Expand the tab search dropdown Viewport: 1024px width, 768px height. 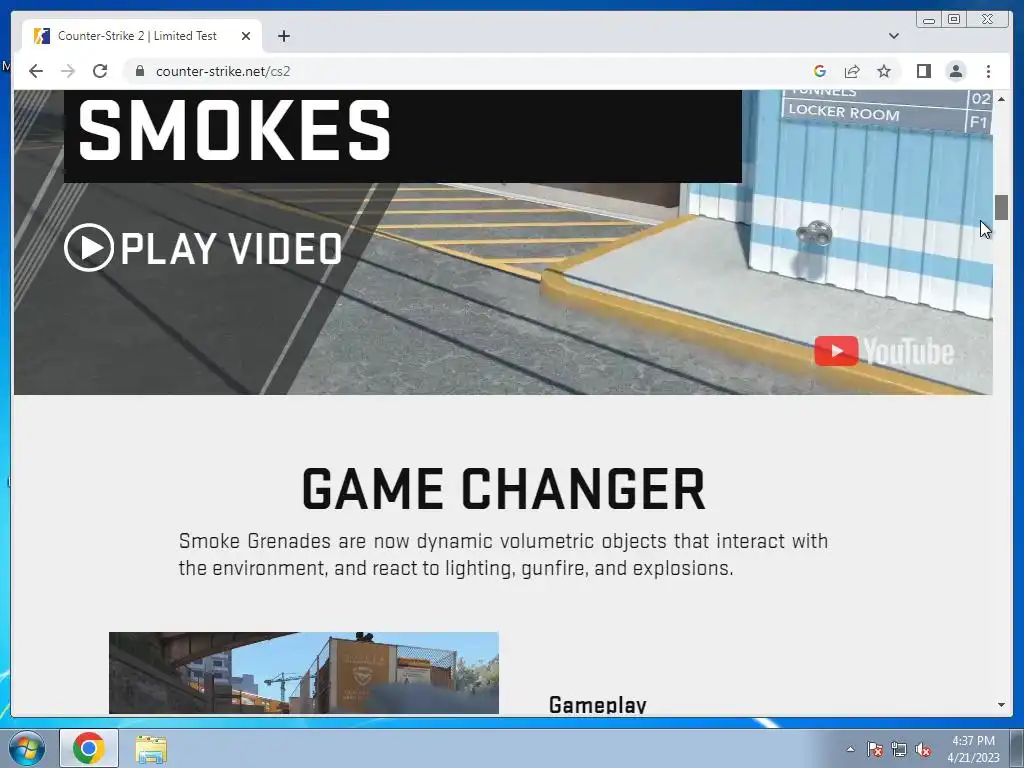pos(893,36)
